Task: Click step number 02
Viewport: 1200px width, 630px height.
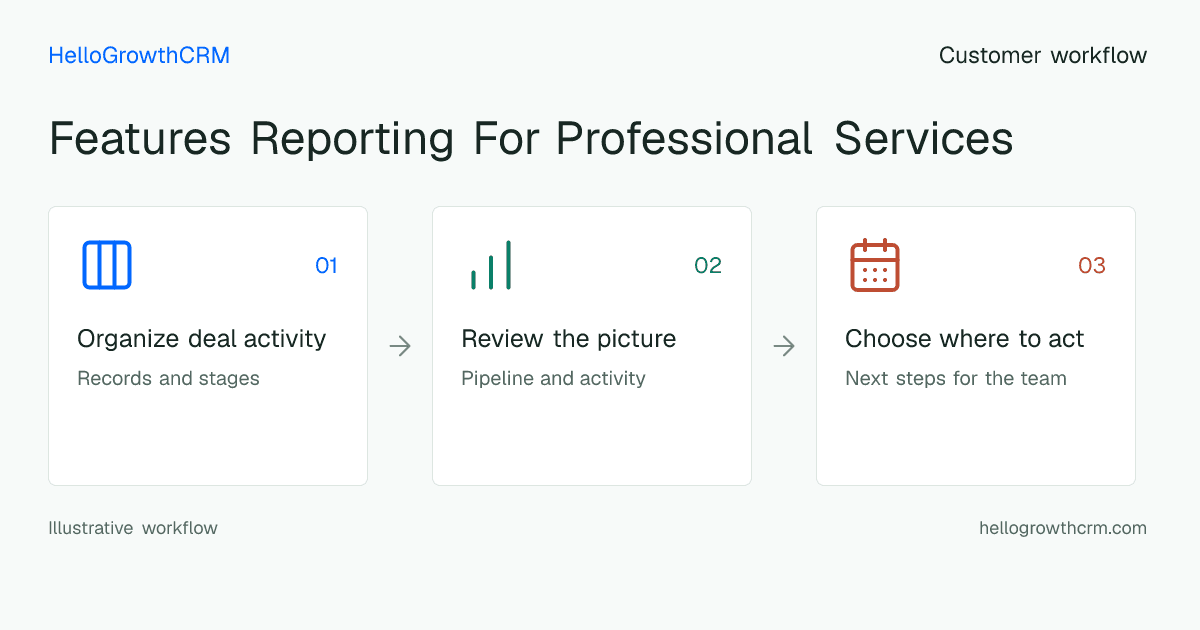Action: (708, 265)
